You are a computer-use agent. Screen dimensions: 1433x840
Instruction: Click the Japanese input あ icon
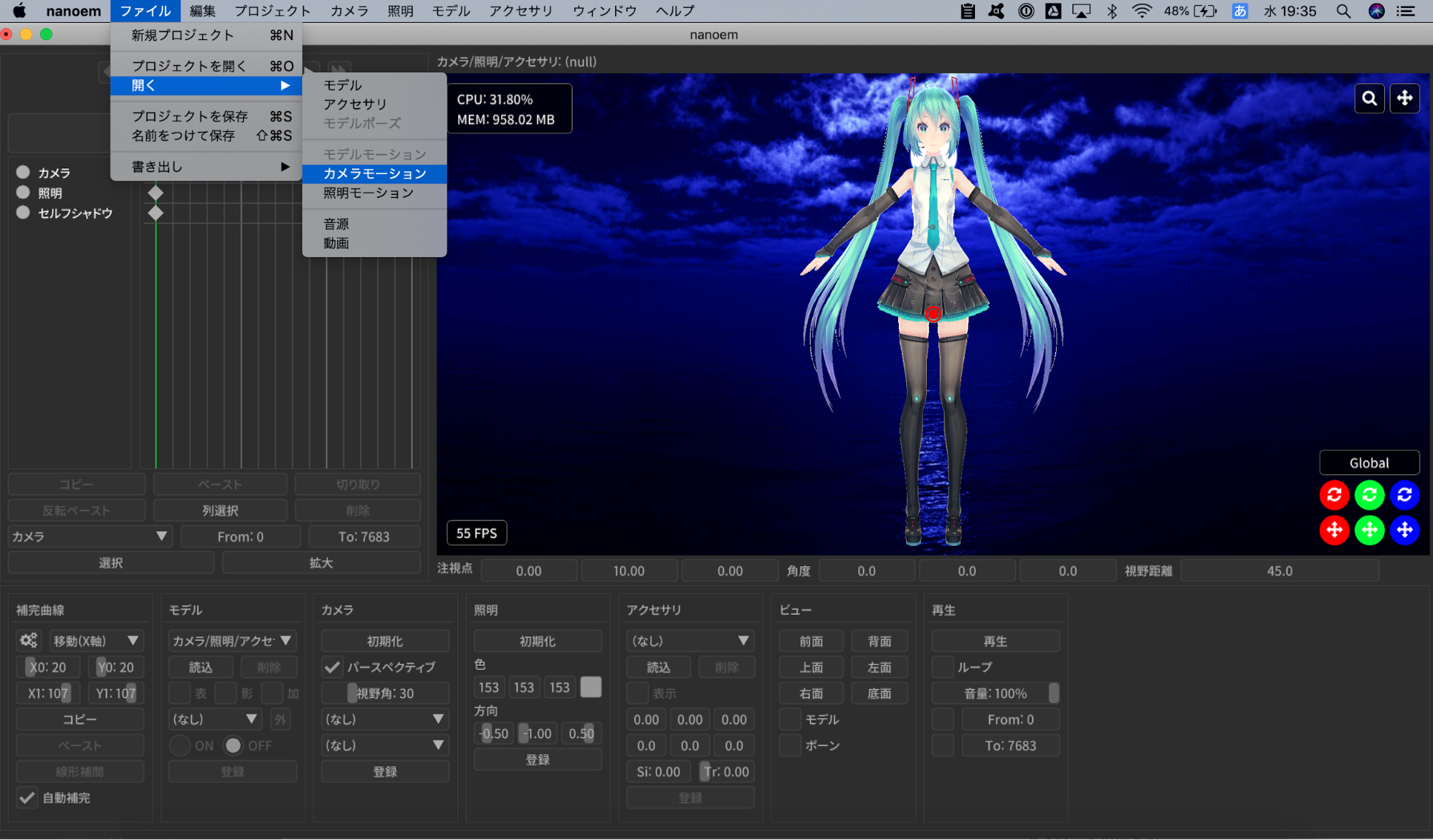(1239, 11)
